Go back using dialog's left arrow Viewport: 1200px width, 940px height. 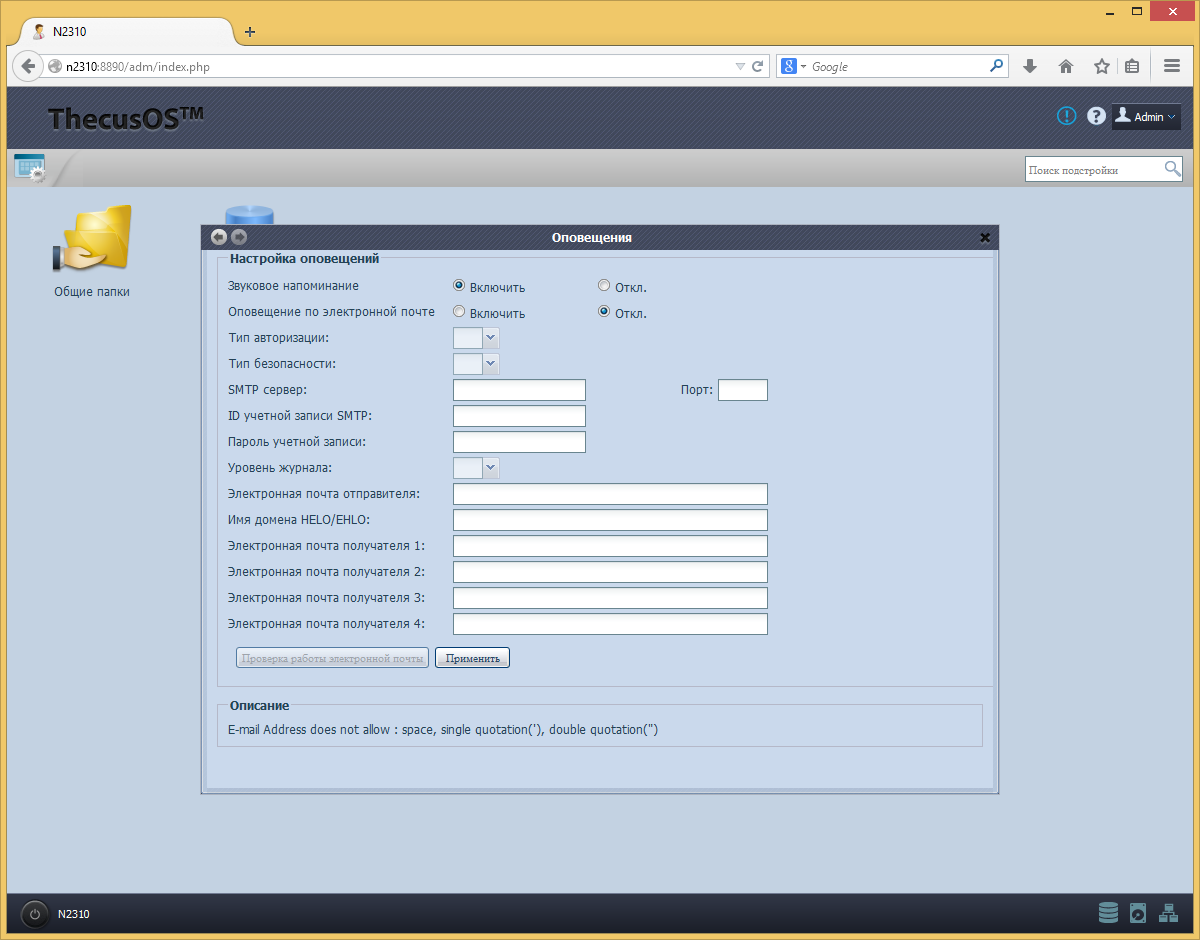(x=219, y=237)
